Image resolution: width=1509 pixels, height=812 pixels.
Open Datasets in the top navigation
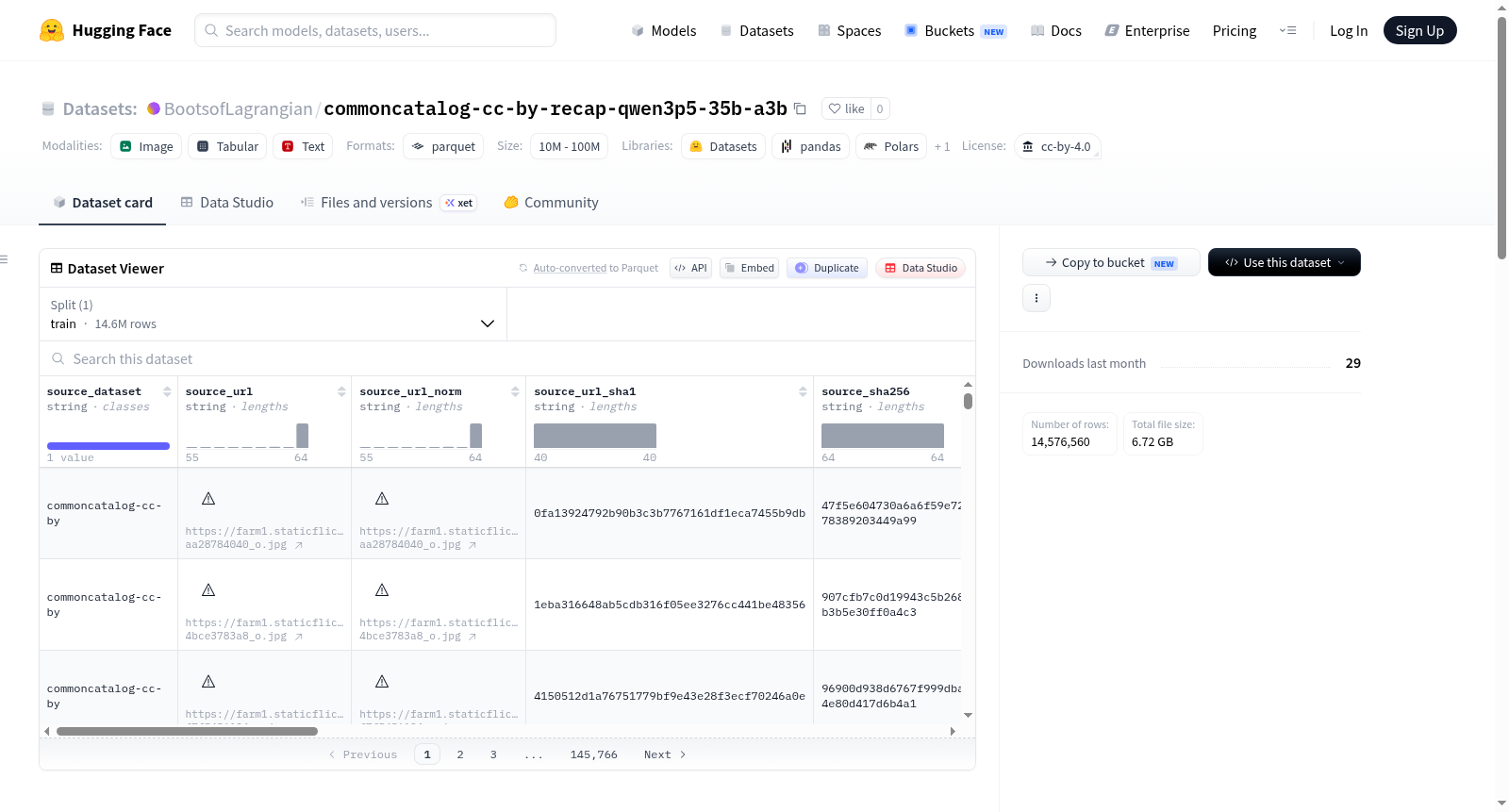pyautogui.click(x=756, y=30)
